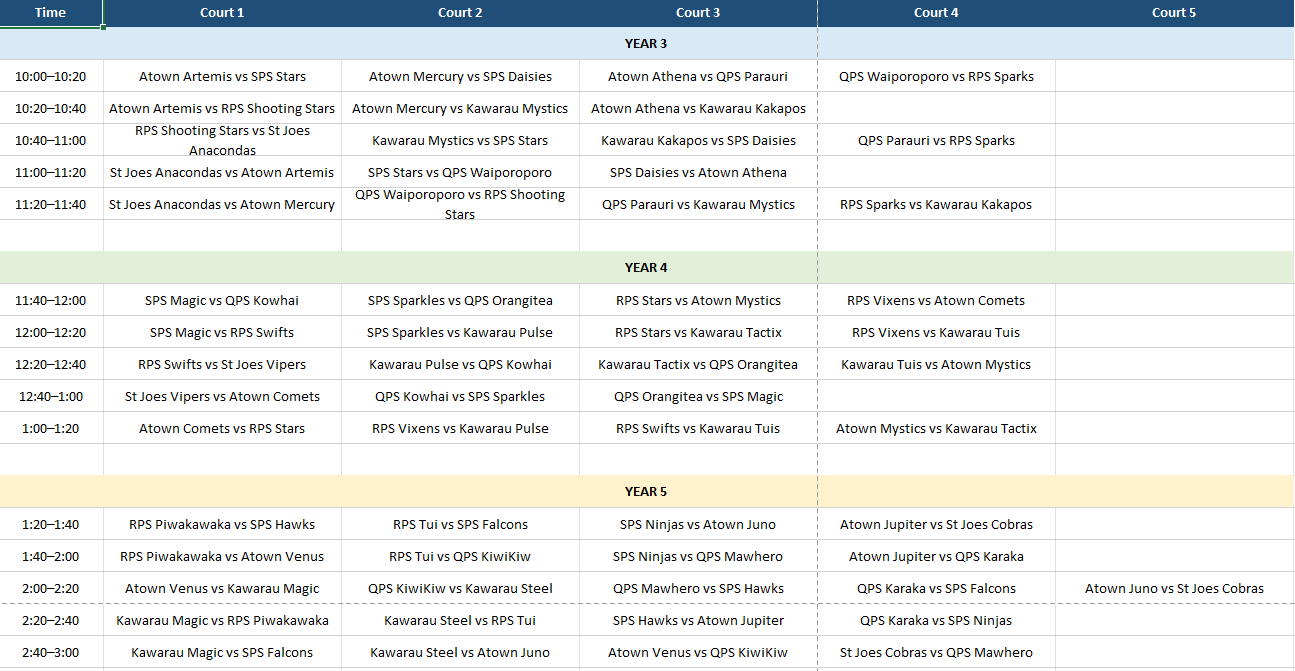Screen dimensions: 1295x671
Task: Click Kawarau Kakapos vs SPS Daisies cell
Action: (698, 141)
